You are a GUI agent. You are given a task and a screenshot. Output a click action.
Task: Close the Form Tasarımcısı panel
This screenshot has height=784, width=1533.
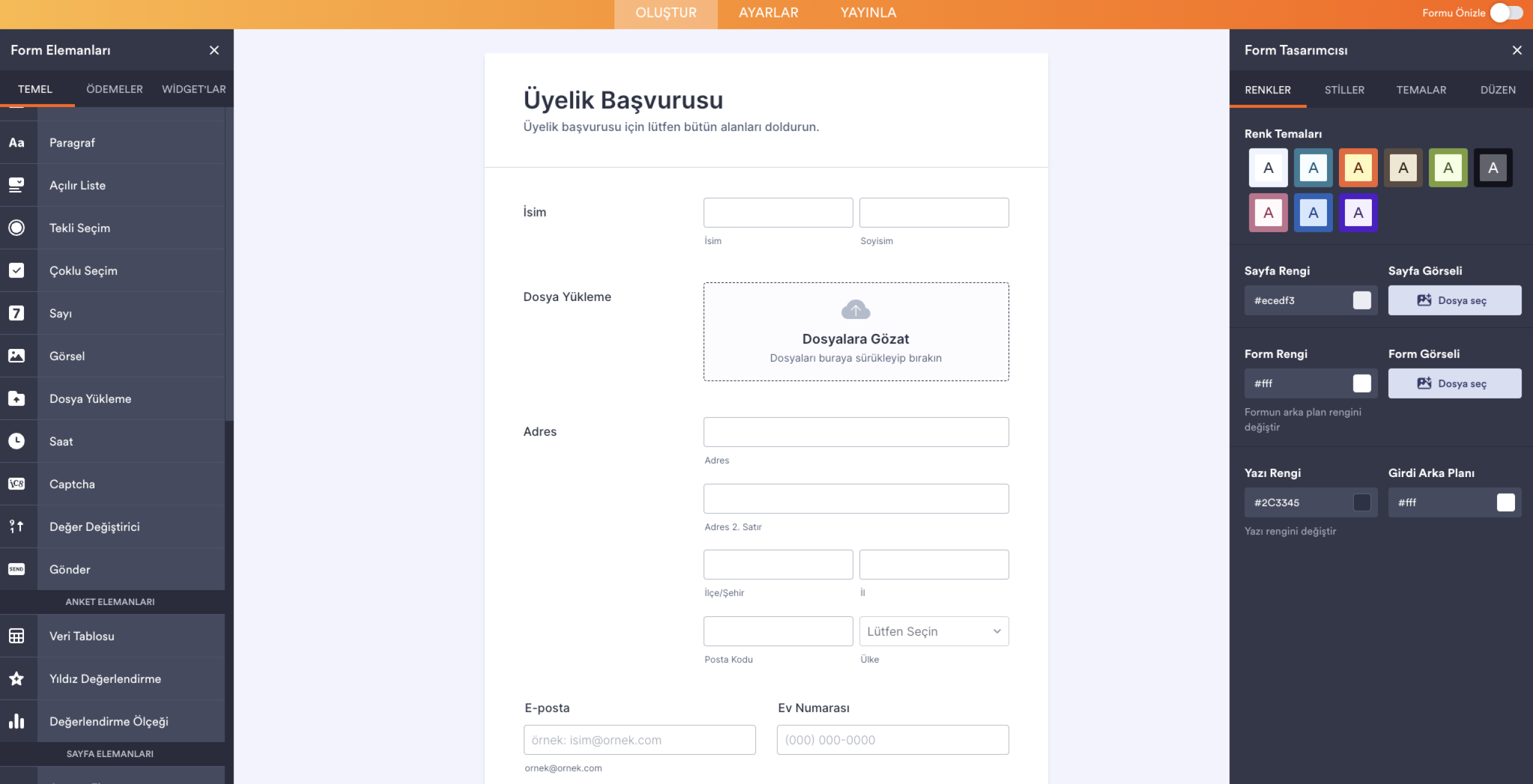1517,50
